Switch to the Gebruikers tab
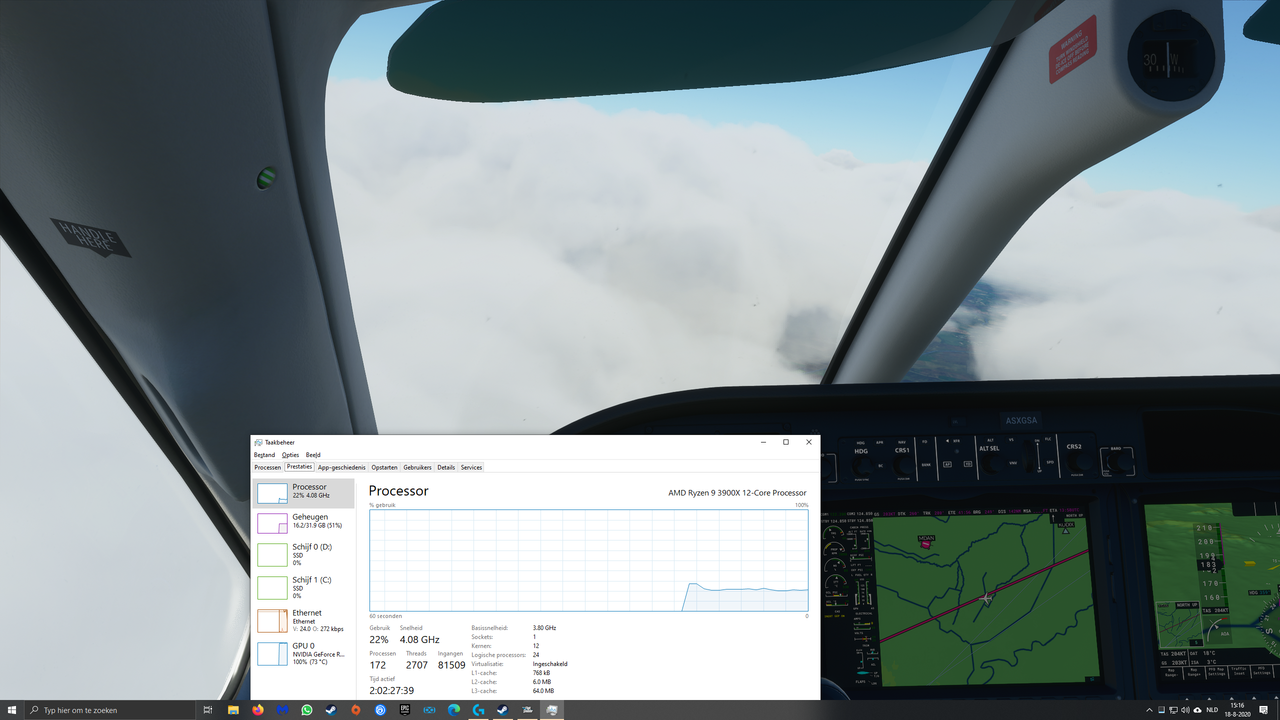Image resolution: width=1280 pixels, height=720 pixels. pyautogui.click(x=417, y=467)
